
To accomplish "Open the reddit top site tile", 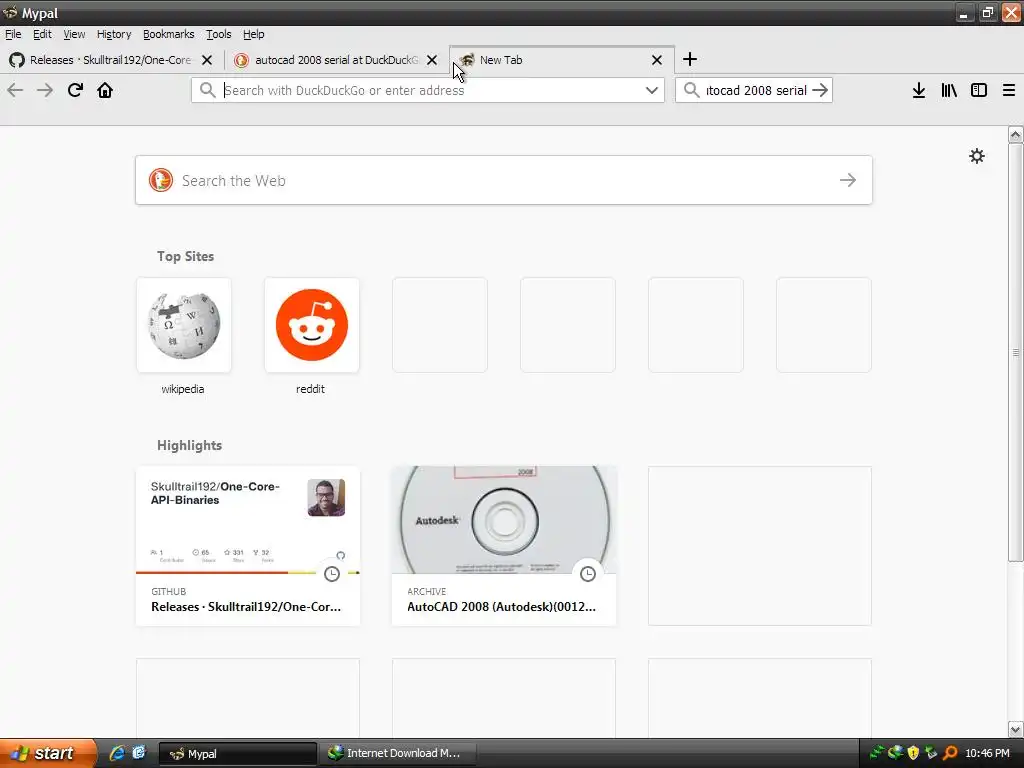I will (312, 325).
